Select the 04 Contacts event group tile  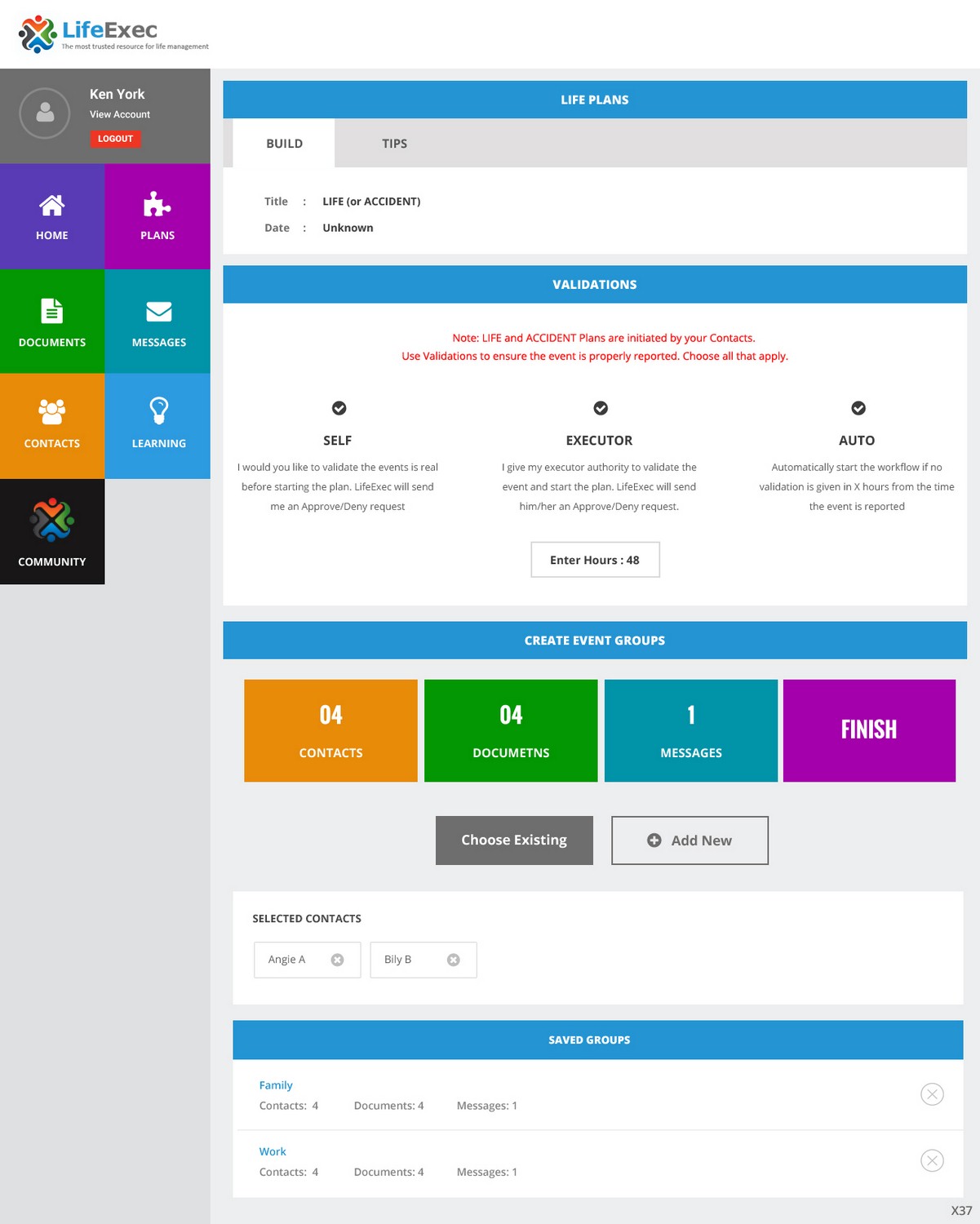(330, 730)
